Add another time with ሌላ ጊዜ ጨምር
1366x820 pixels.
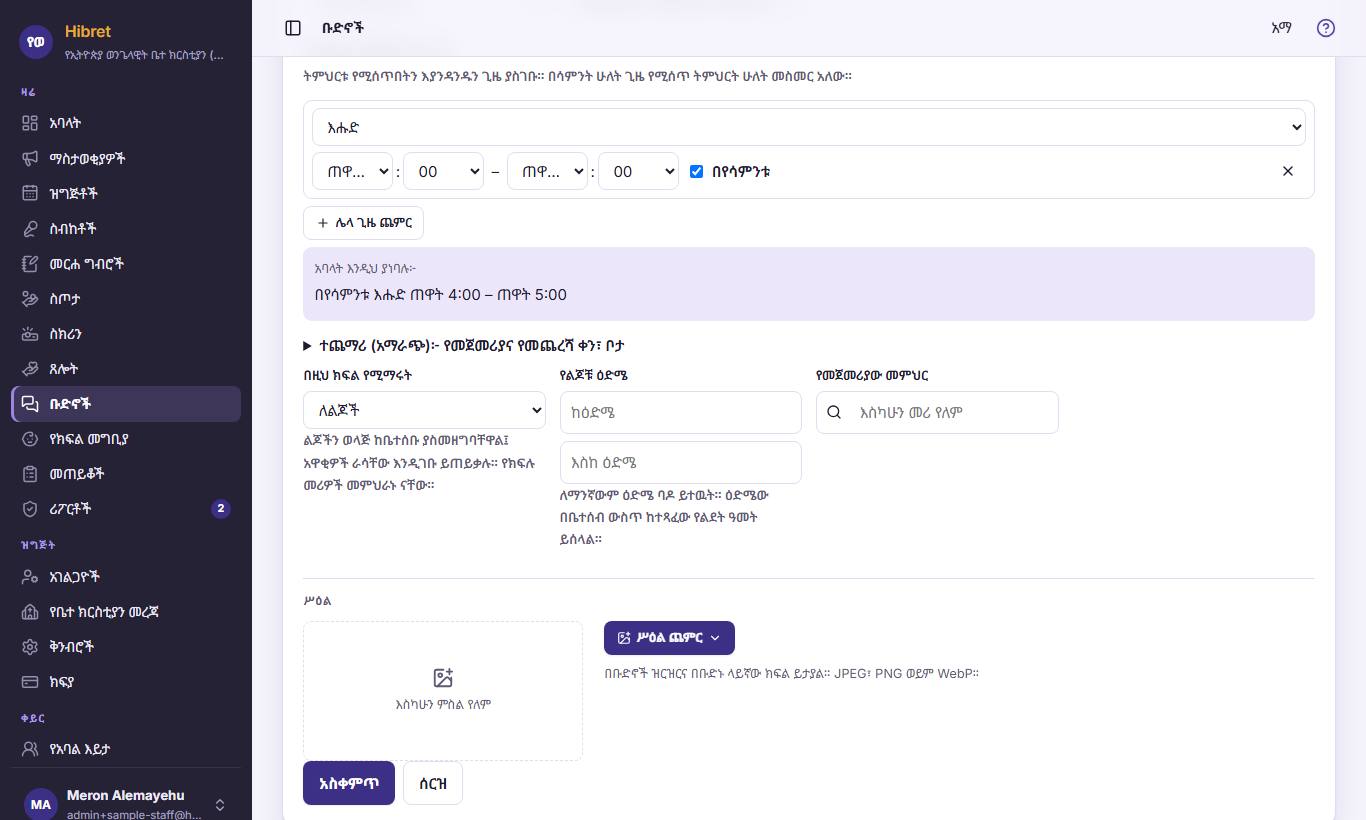coord(364,223)
